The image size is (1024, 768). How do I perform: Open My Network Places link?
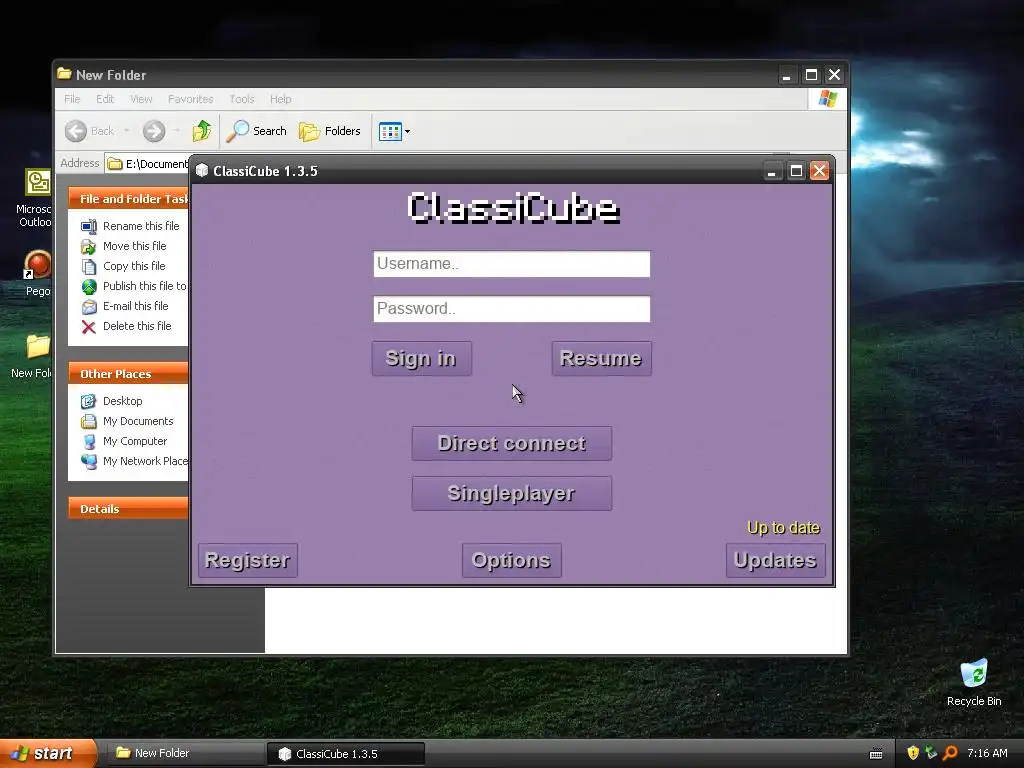click(x=134, y=461)
